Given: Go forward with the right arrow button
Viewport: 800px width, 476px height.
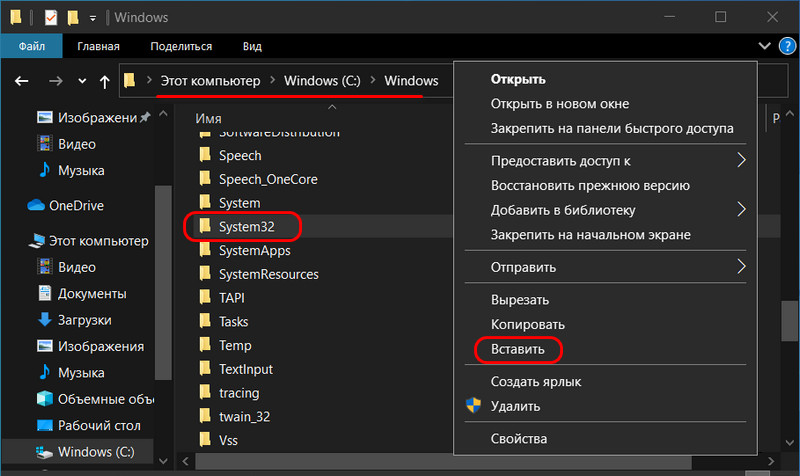Looking at the screenshot, I should coord(56,81).
